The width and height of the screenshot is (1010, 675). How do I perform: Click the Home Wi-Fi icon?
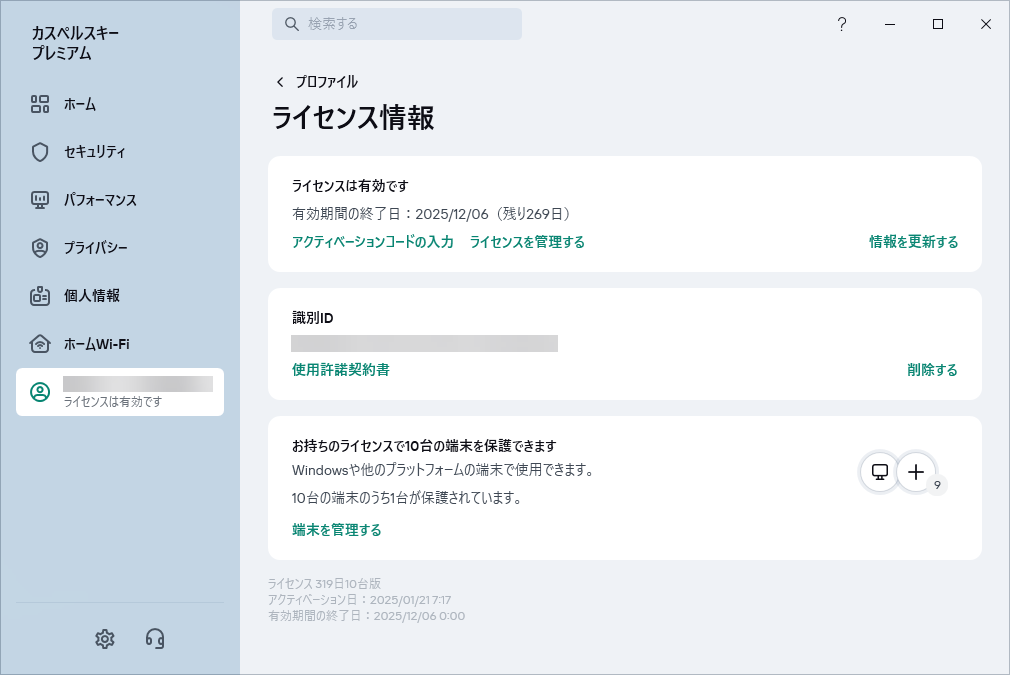(40, 343)
